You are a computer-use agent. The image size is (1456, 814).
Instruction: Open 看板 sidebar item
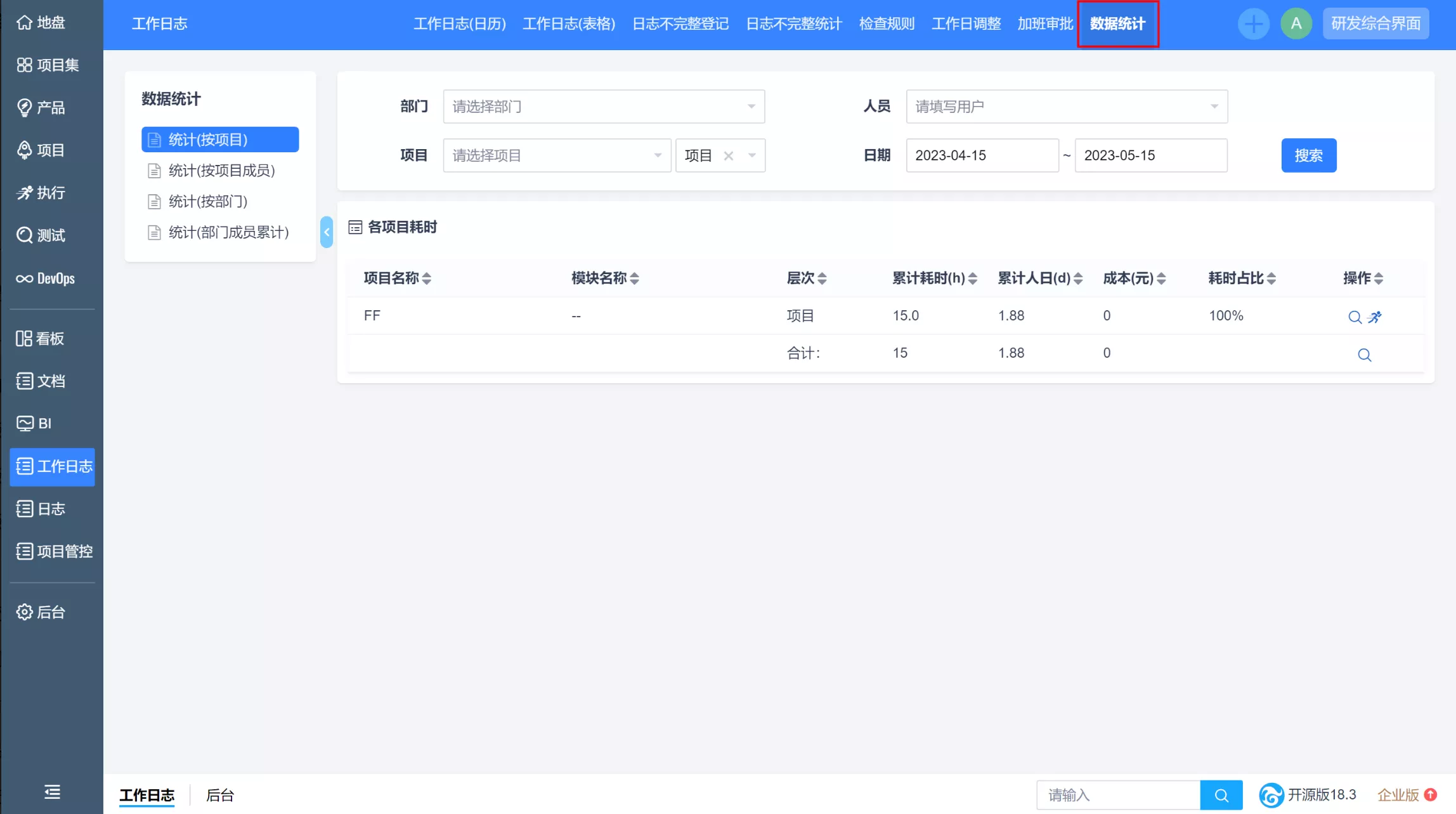coord(41,338)
